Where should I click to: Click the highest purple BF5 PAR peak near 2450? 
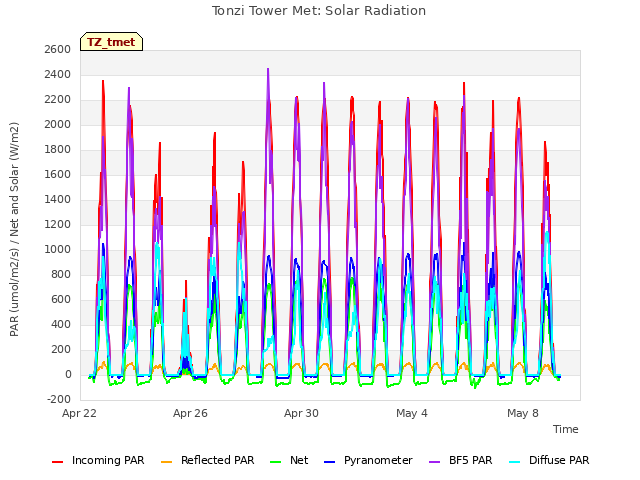coord(268,69)
